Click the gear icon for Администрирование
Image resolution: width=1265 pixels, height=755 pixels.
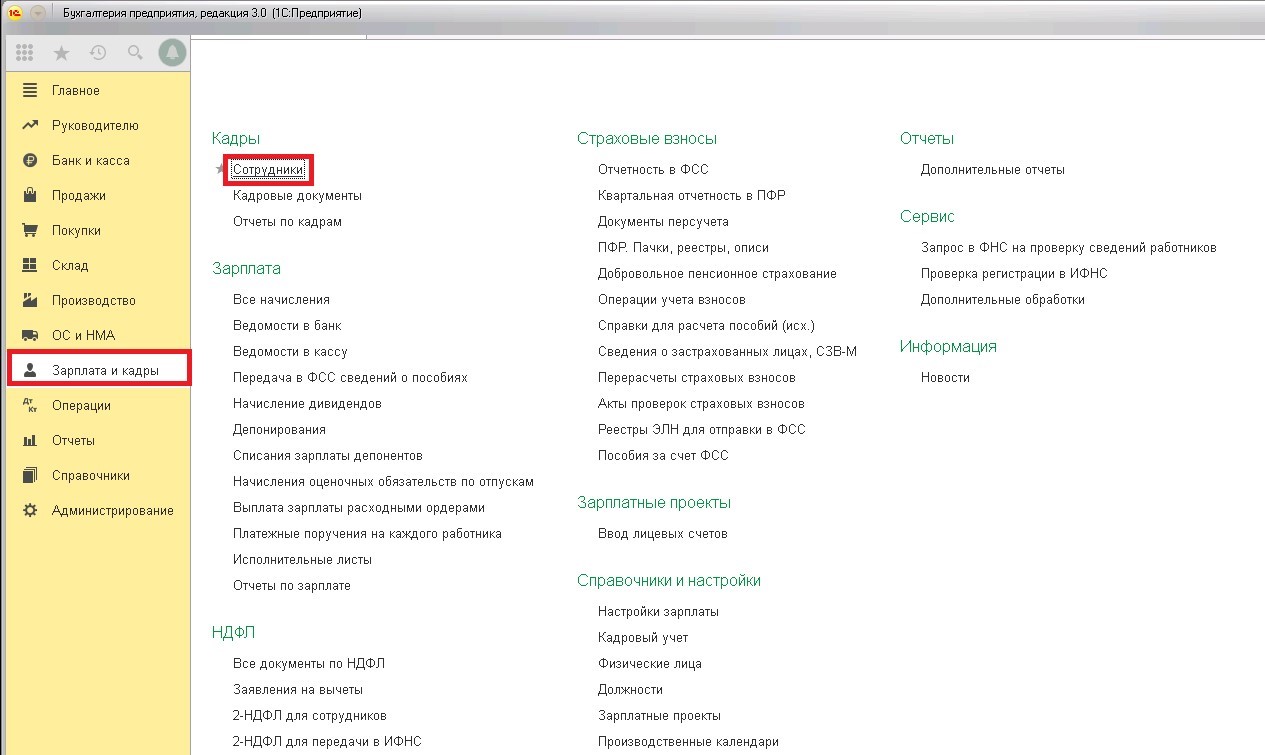click(30, 511)
